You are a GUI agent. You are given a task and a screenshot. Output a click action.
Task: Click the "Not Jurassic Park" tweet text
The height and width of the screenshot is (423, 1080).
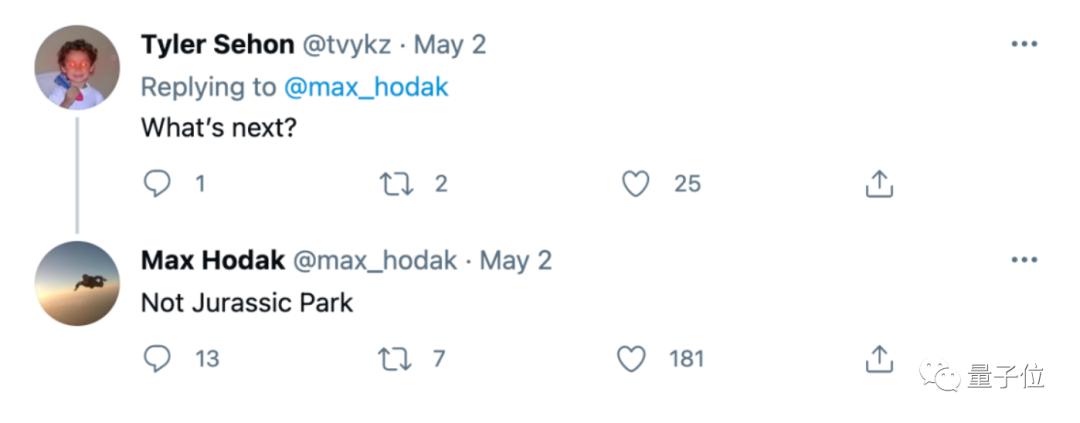[247, 302]
